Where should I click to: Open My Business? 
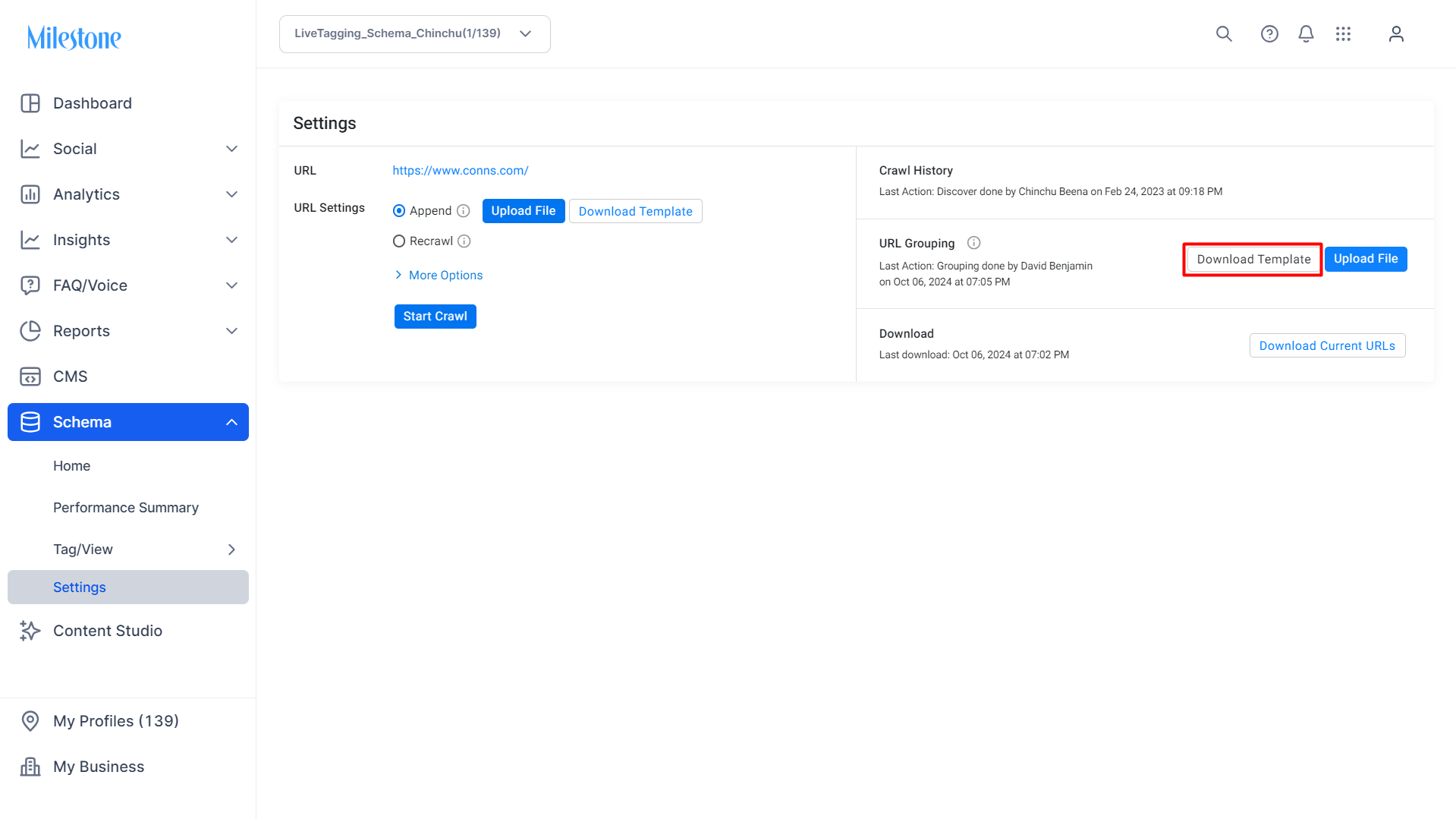coord(128,767)
